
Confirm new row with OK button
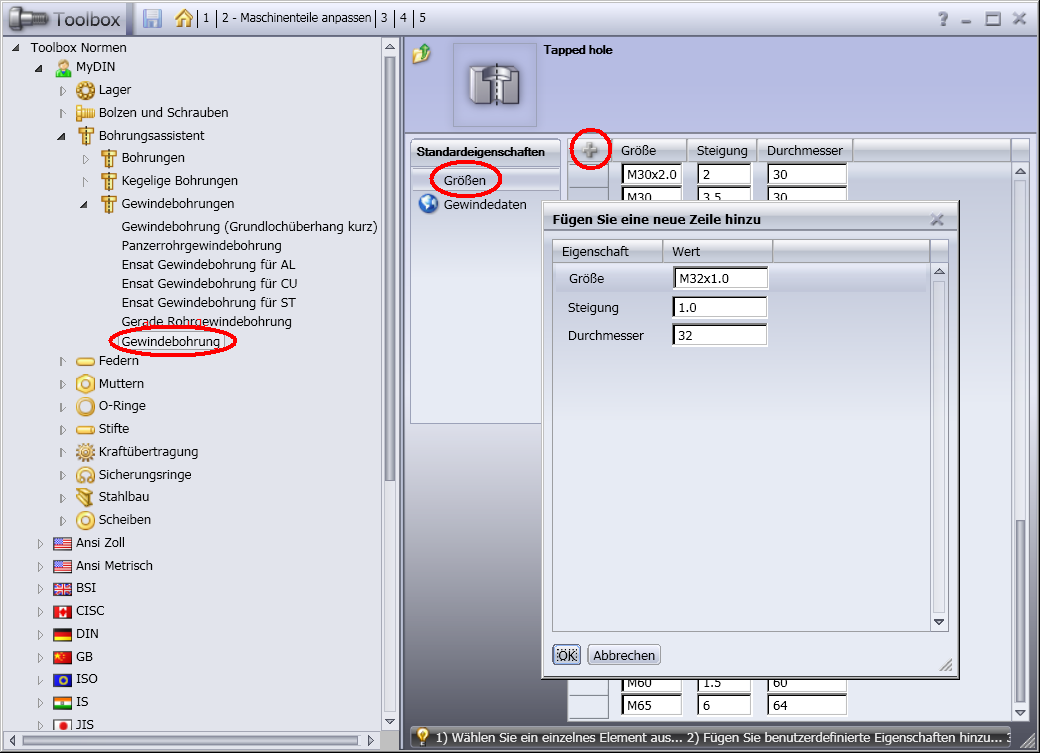click(566, 655)
